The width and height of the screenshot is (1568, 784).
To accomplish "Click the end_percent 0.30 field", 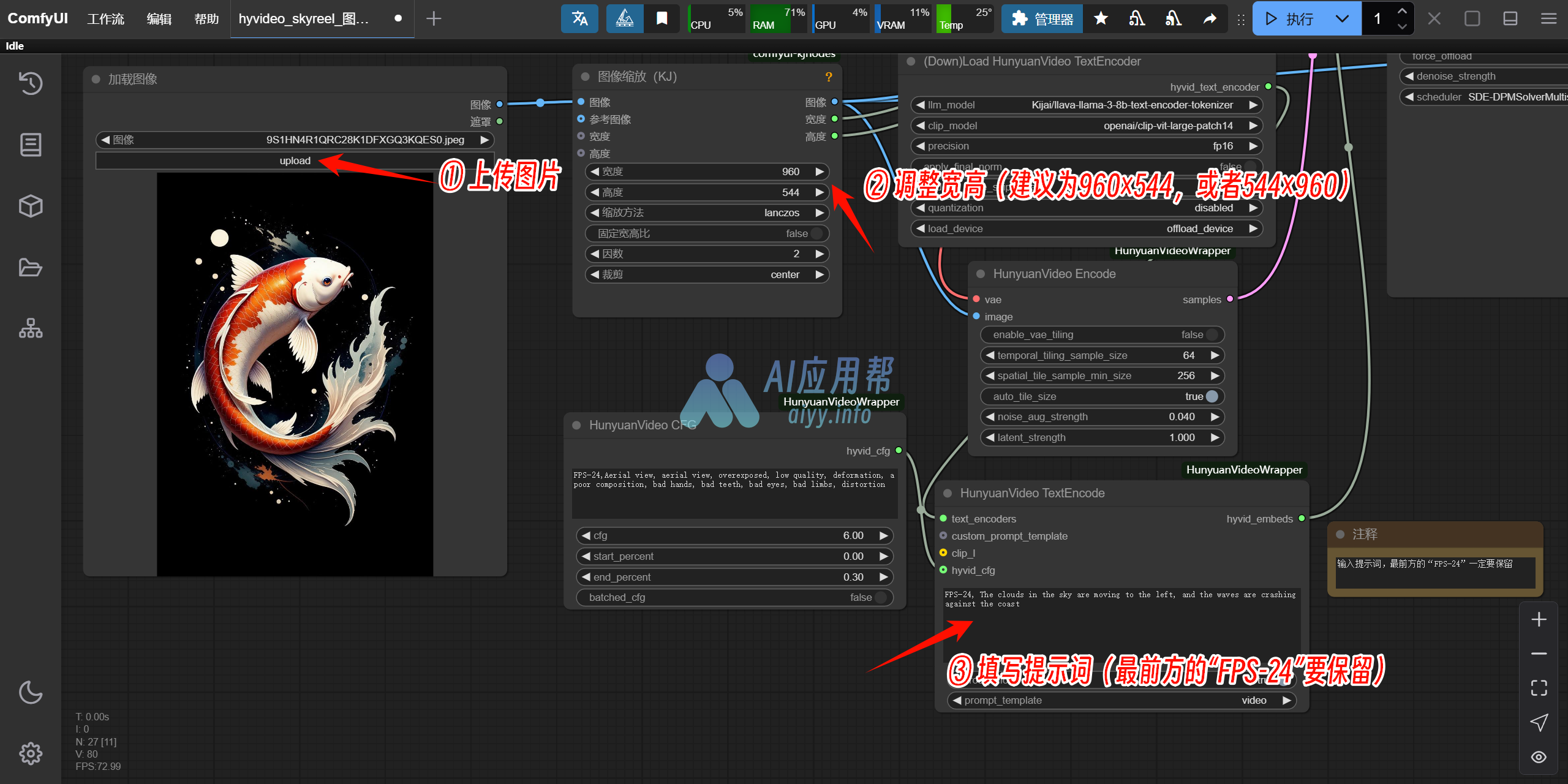I will point(734,577).
